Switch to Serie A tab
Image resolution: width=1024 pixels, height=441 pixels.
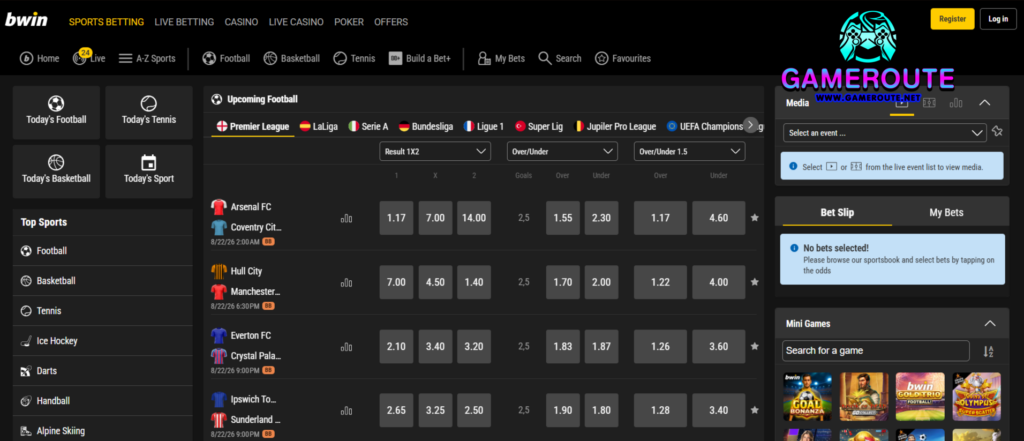[x=368, y=127]
